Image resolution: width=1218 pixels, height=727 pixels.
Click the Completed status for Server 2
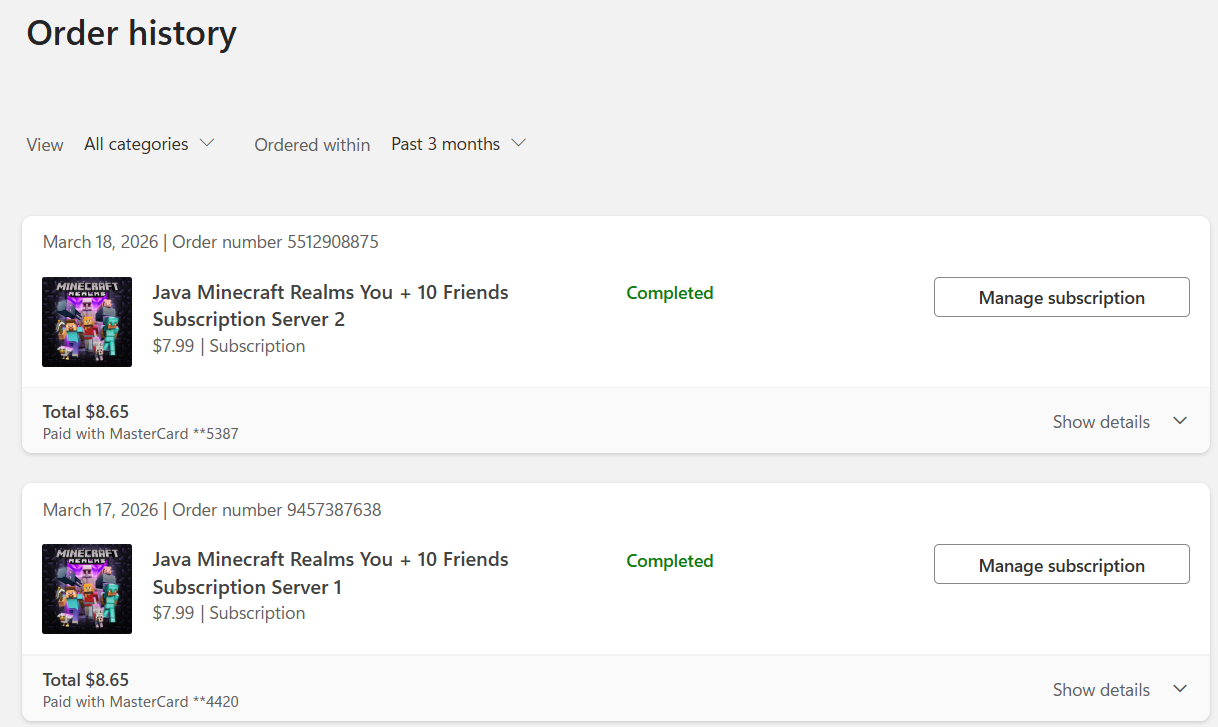670,293
